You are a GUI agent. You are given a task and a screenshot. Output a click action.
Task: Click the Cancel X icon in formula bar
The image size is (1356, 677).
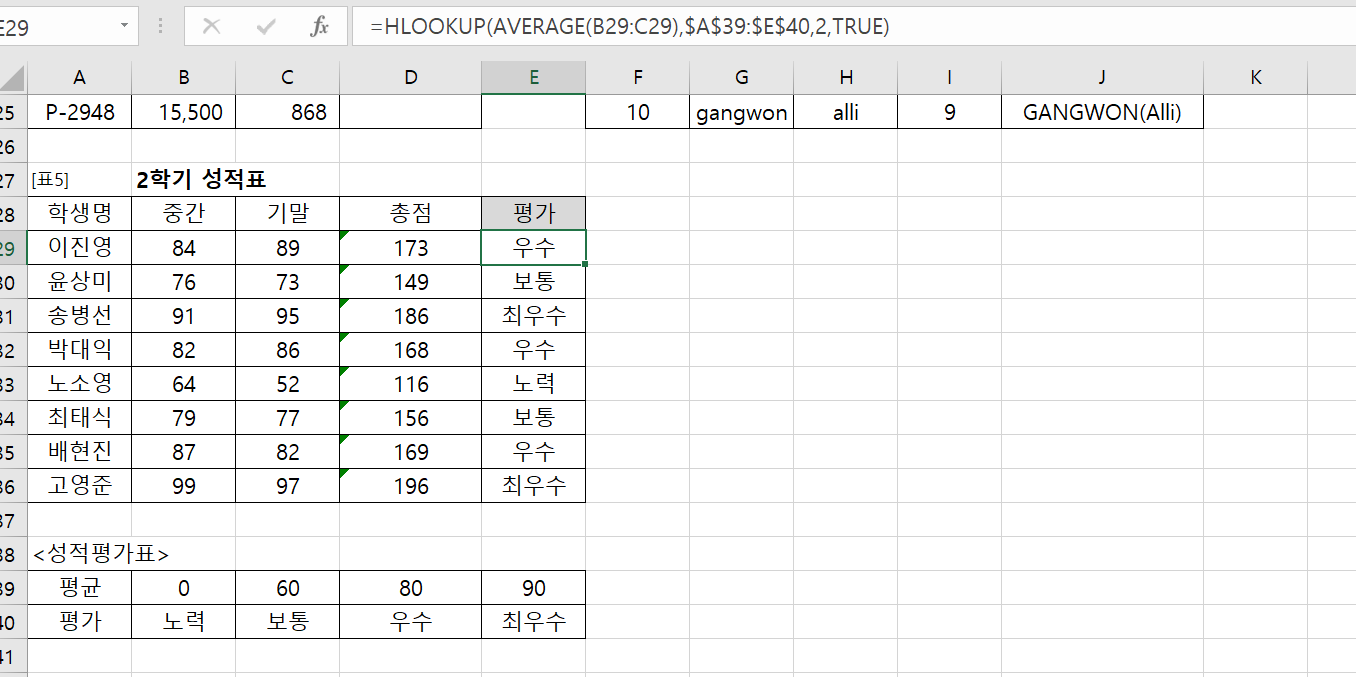[x=211, y=27]
